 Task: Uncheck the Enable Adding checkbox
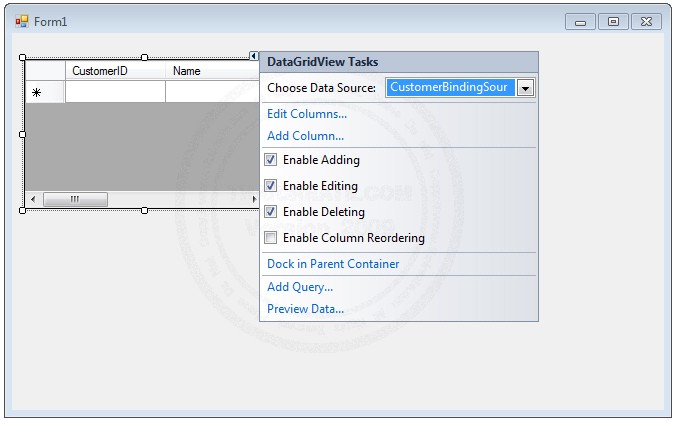tap(271, 160)
